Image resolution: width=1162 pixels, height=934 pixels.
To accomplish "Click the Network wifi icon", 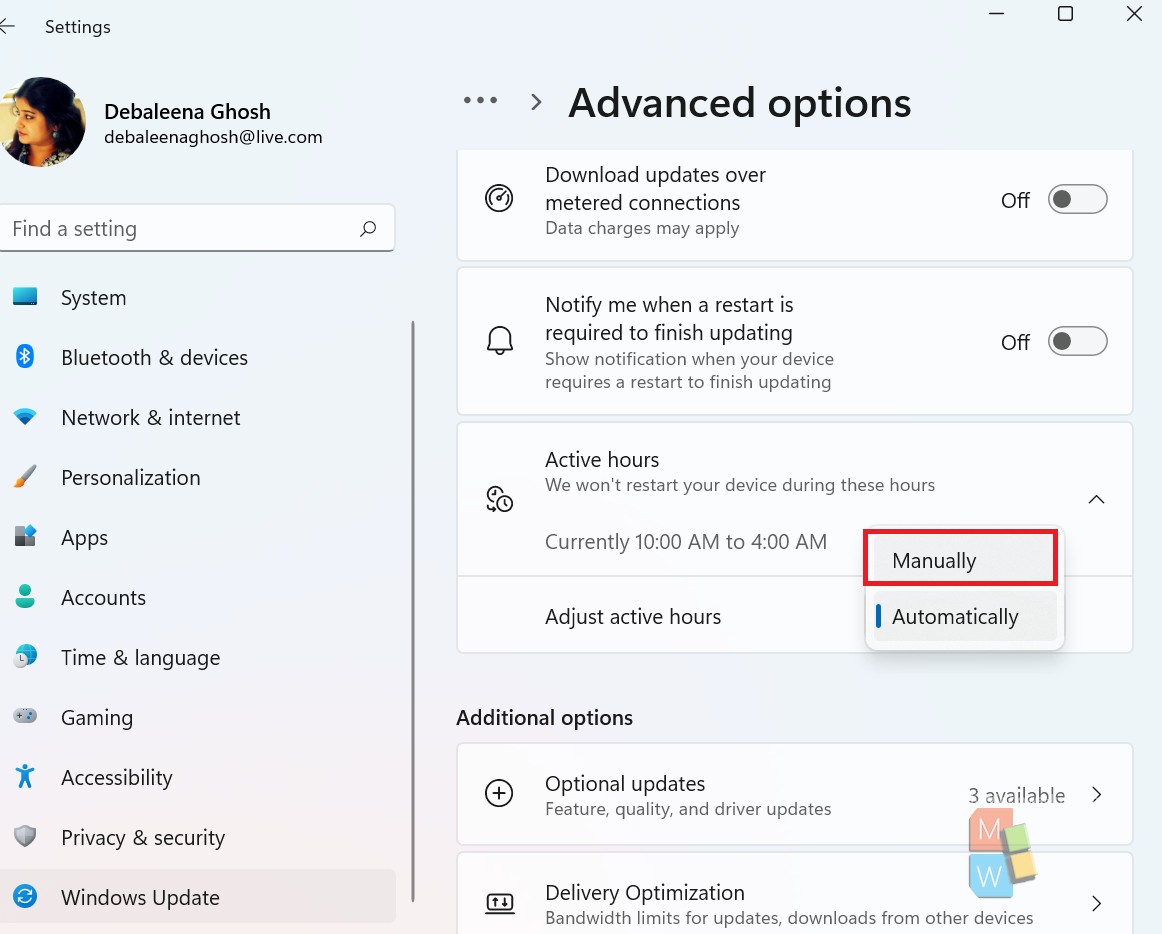I will 25,417.
